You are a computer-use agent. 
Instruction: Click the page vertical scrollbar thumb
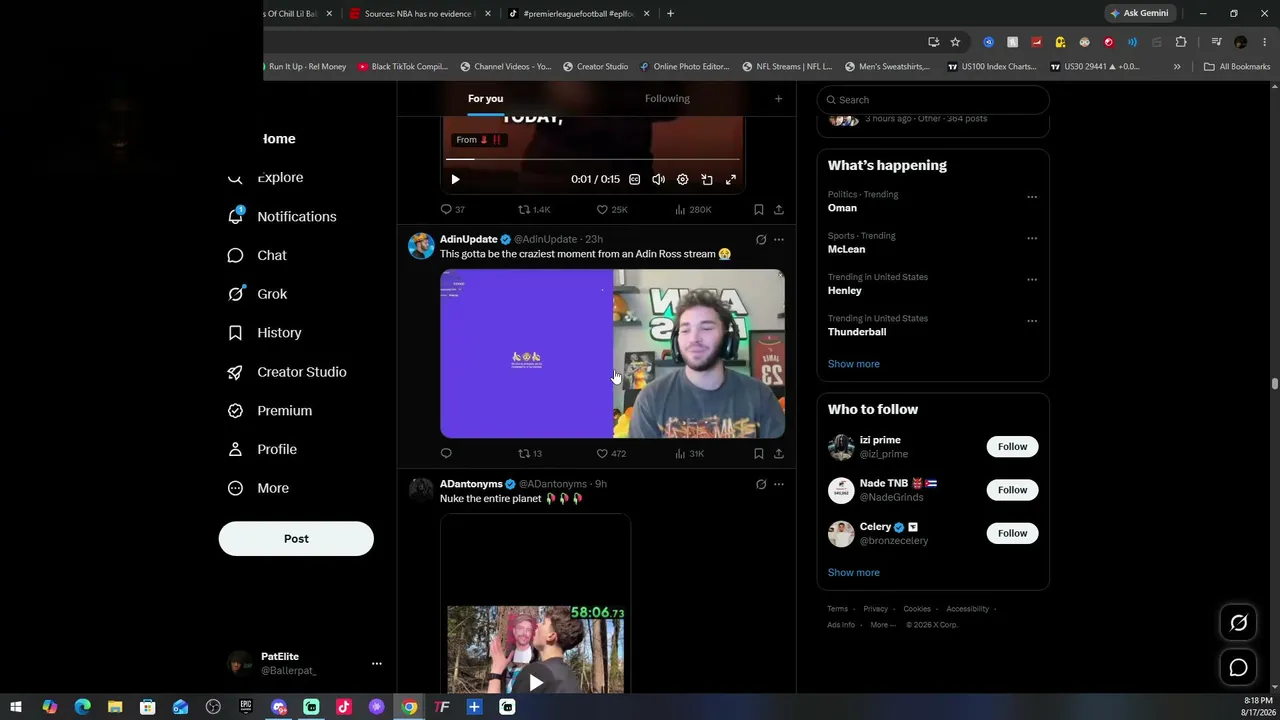[x=1275, y=384]
